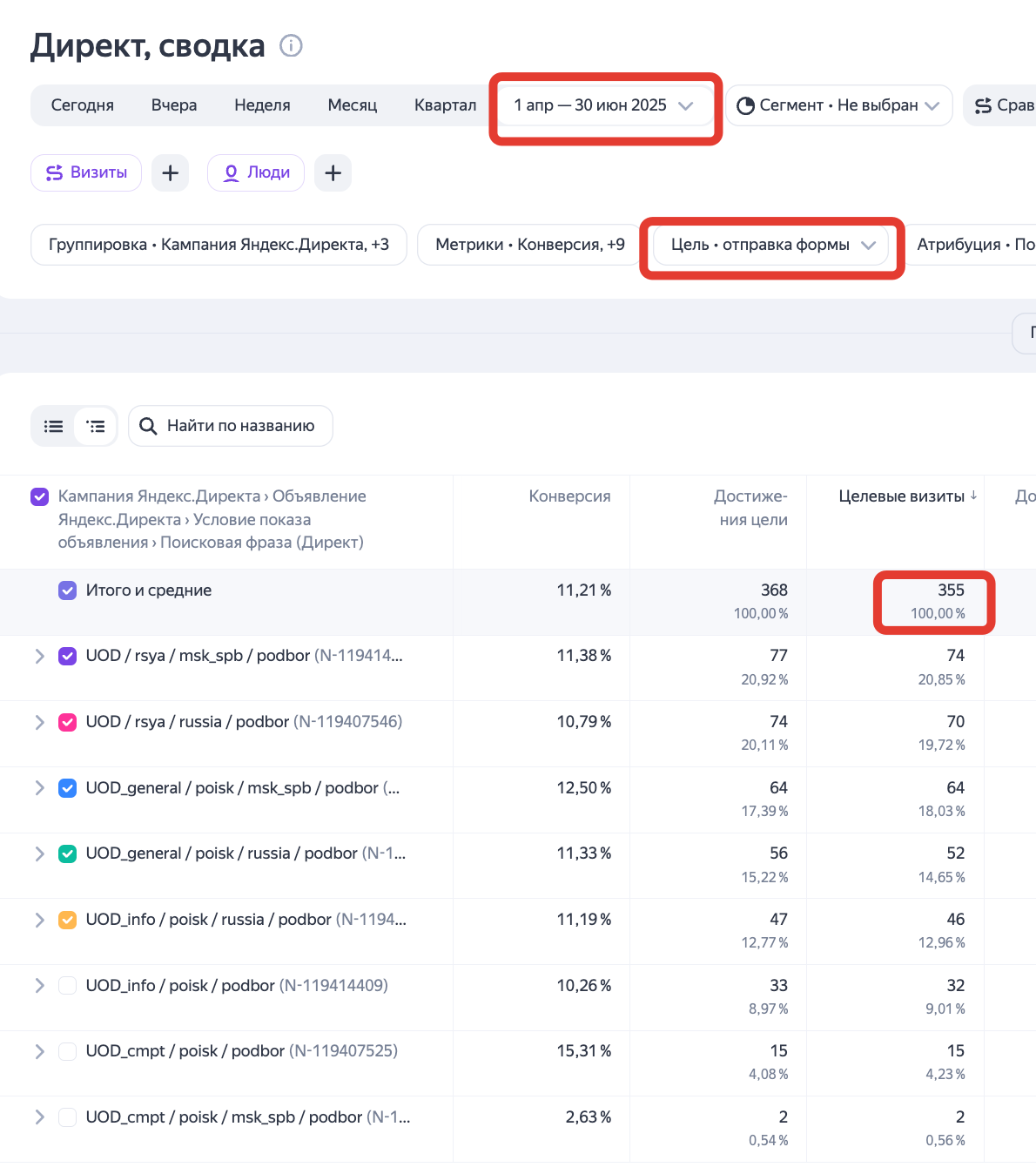Enable the UOD_info / poisk / podbor checkbox
Viewport: 1036px width, 1174px height.
[67, 986]
